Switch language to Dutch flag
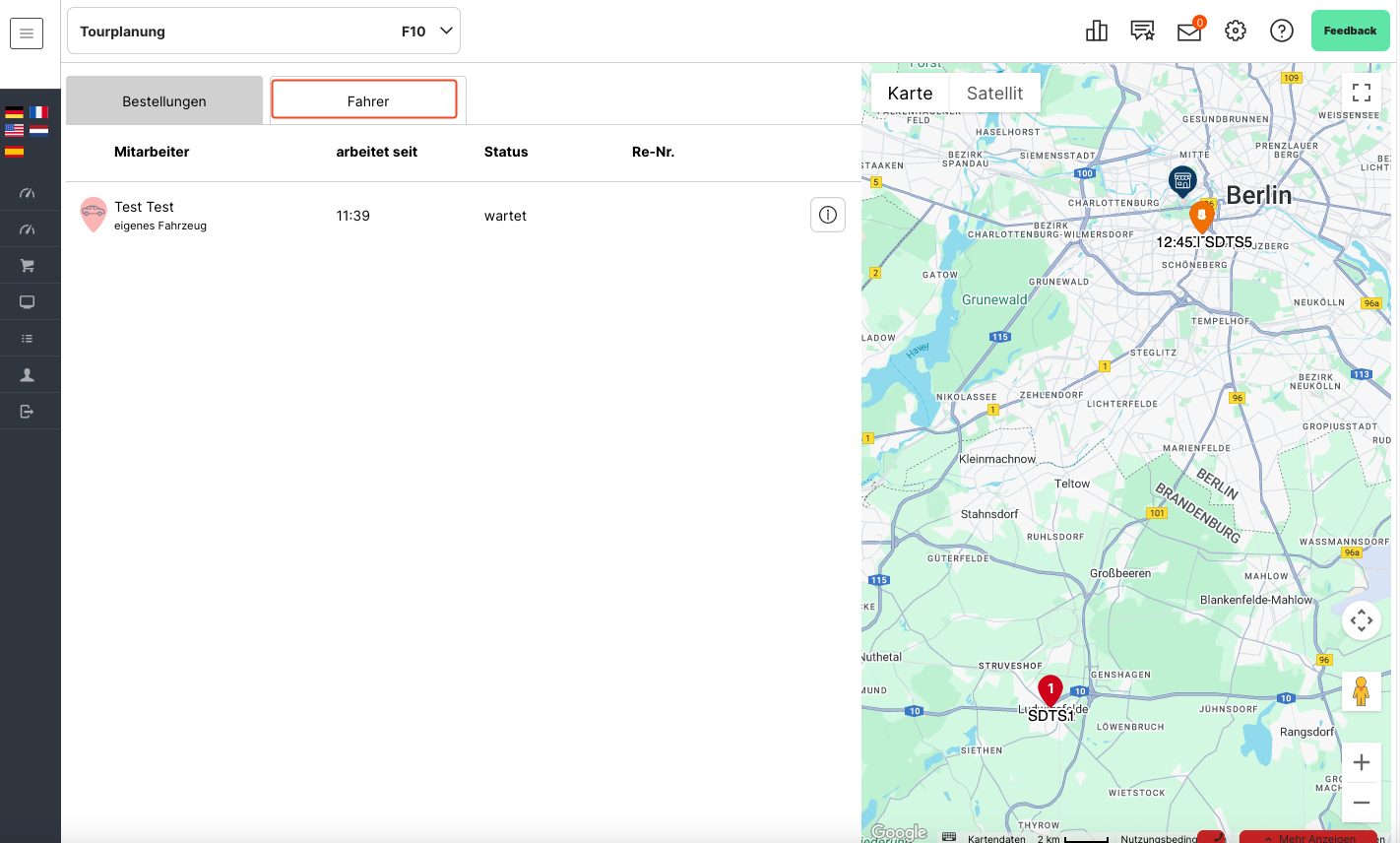 click(38, 130)
